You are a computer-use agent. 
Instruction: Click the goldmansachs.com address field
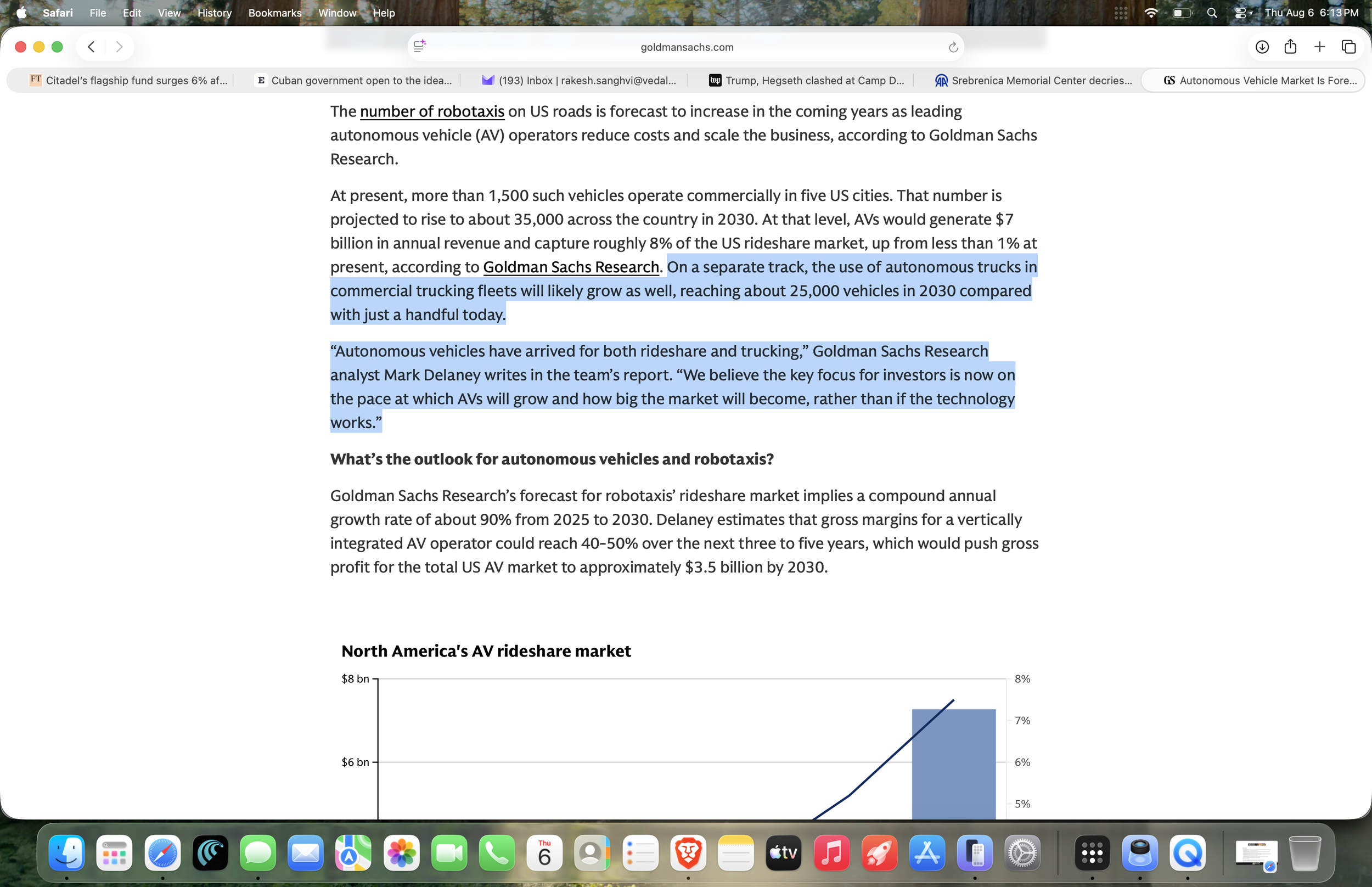point(687,47)
